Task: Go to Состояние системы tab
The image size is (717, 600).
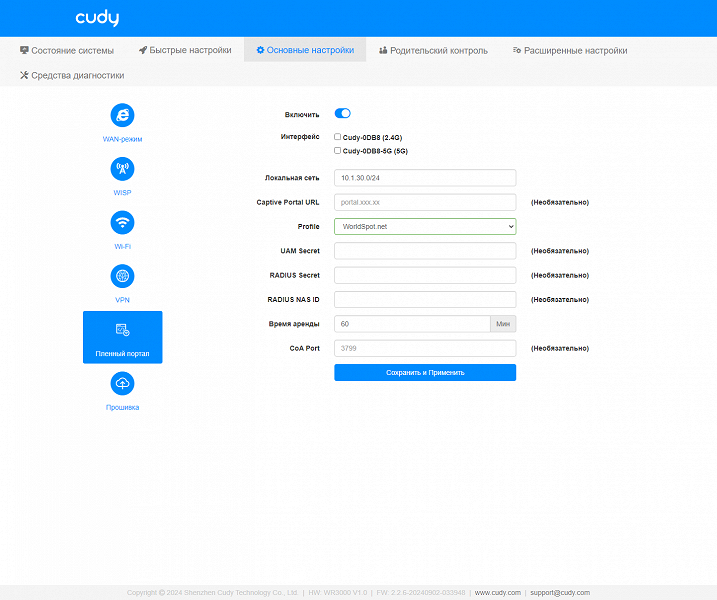Action: coord(67,50)
